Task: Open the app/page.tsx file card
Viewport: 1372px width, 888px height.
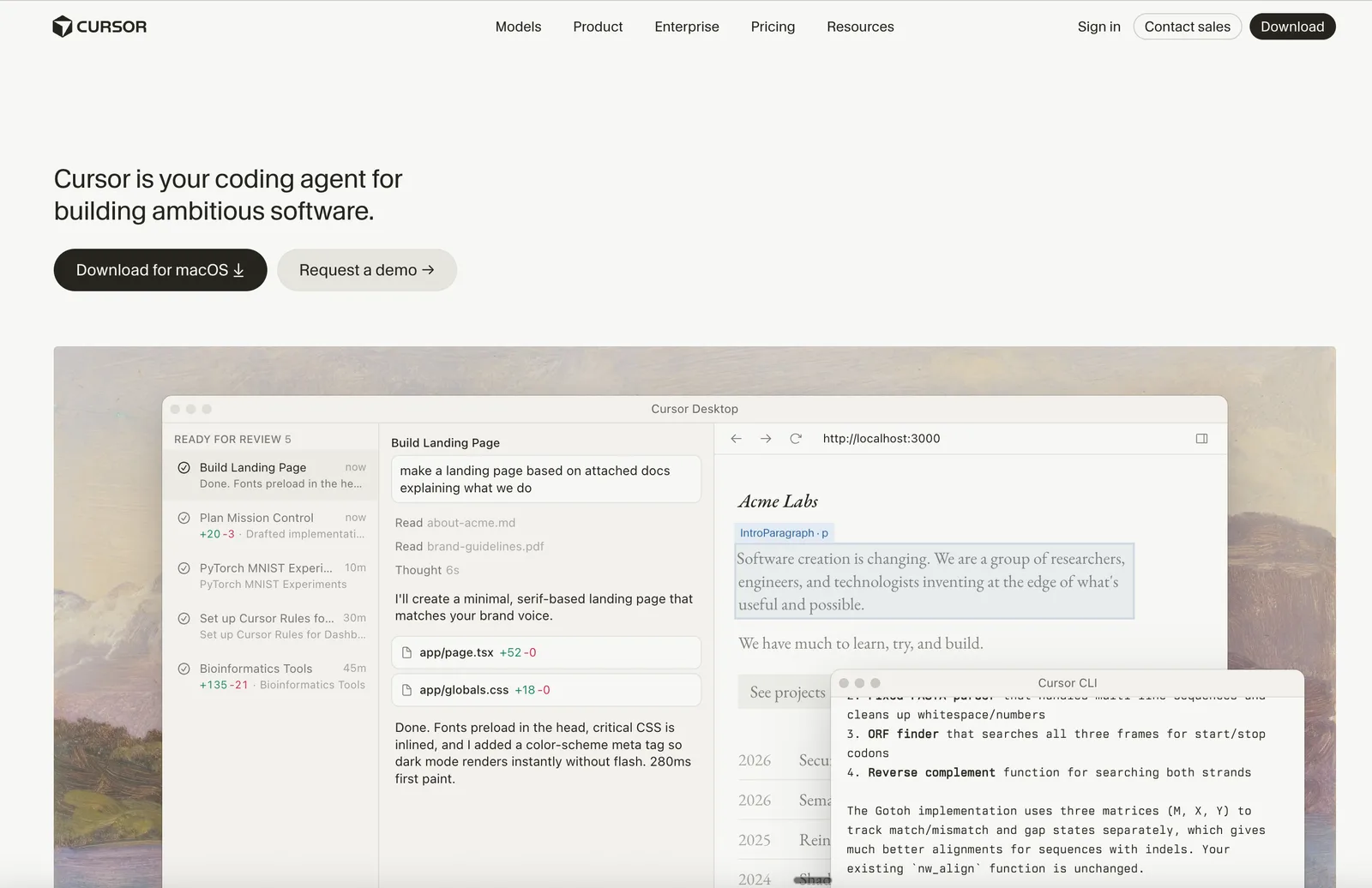Action: (x=546, y=652)
